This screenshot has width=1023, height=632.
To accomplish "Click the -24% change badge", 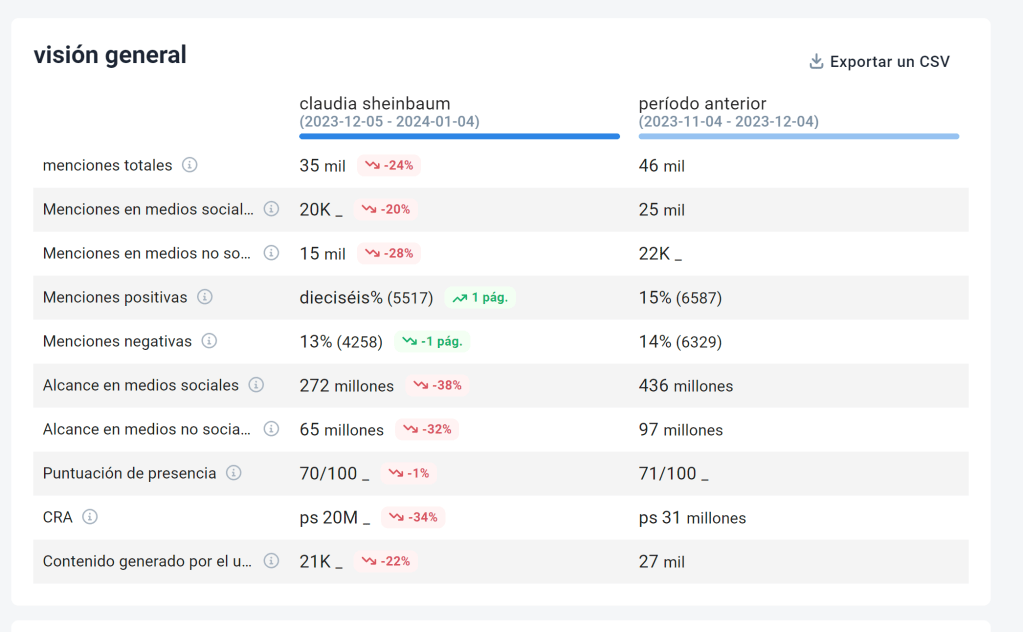I will (388, 165).
